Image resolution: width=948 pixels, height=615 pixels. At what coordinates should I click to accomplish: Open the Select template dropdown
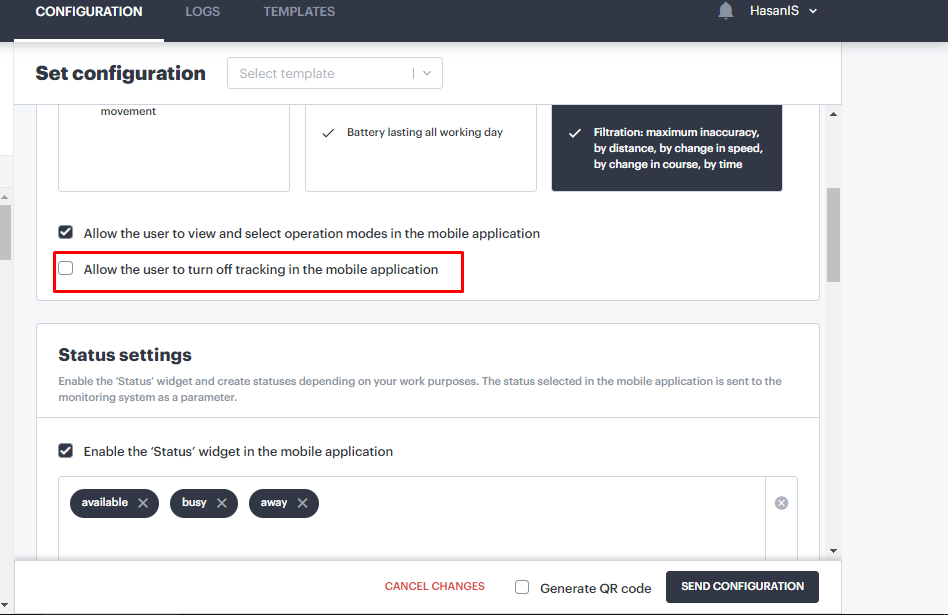tap(334, 73)
